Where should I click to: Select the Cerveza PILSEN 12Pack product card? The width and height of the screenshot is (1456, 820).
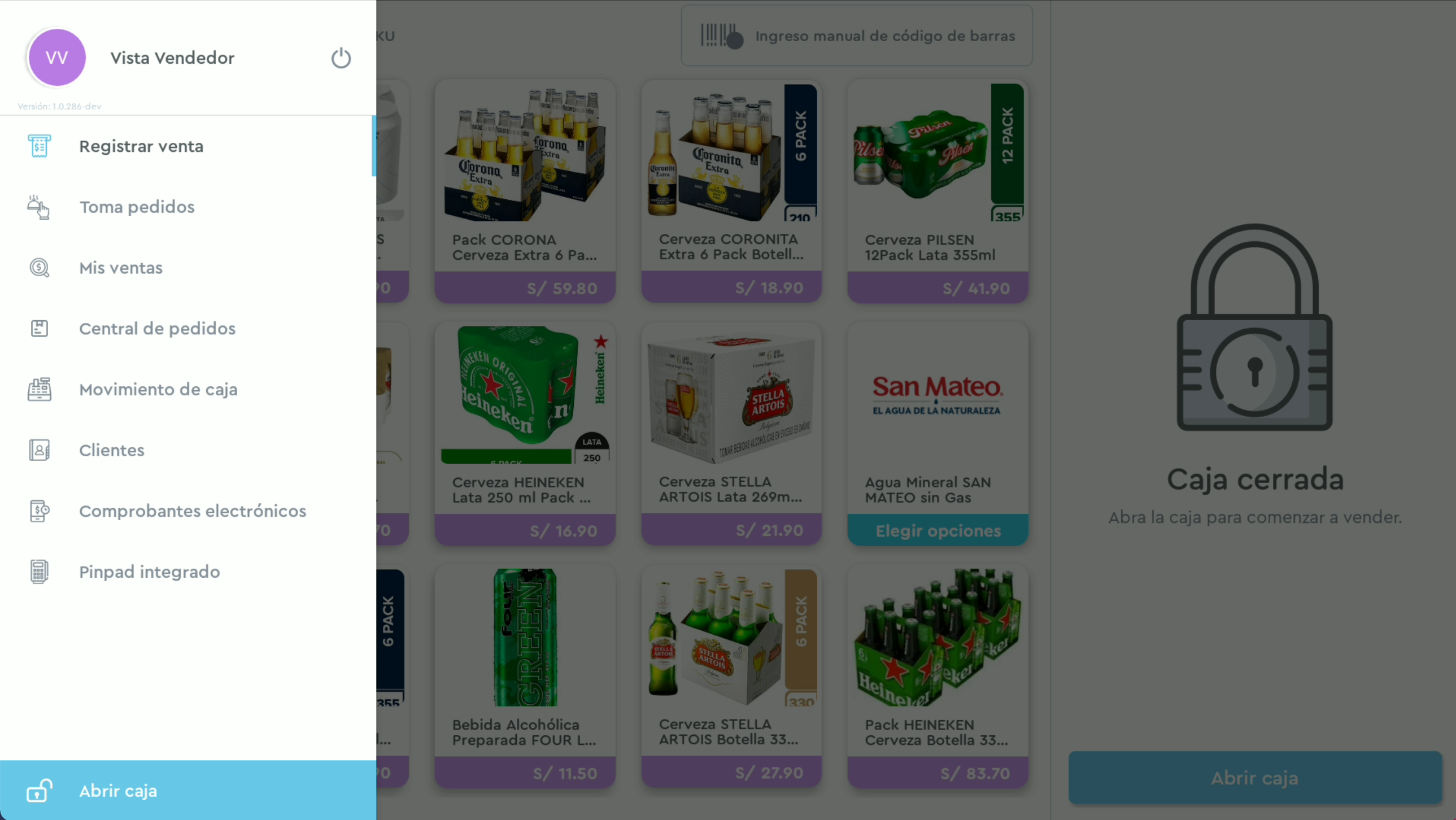[x=938, y=191]
